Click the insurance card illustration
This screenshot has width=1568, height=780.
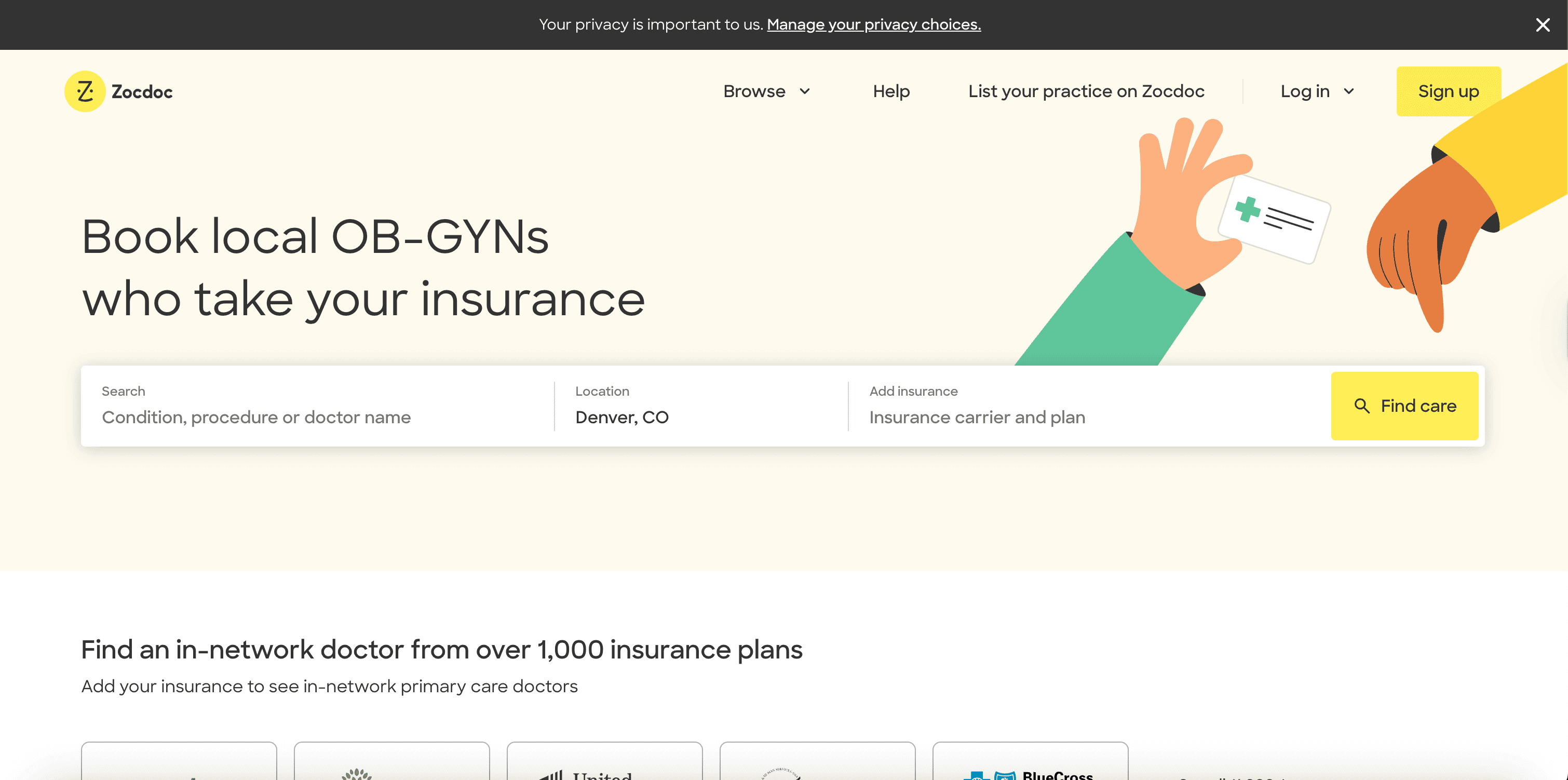(1274, 219)
